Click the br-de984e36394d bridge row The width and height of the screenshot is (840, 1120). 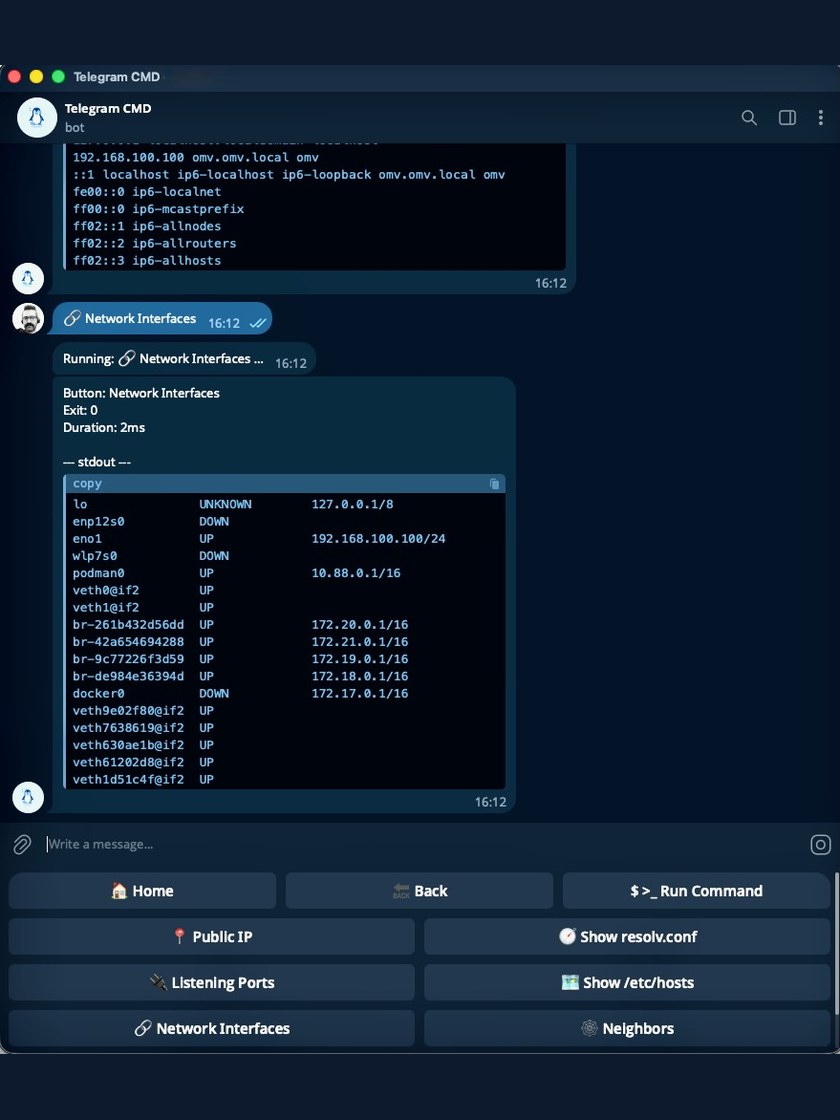(240, 676)
